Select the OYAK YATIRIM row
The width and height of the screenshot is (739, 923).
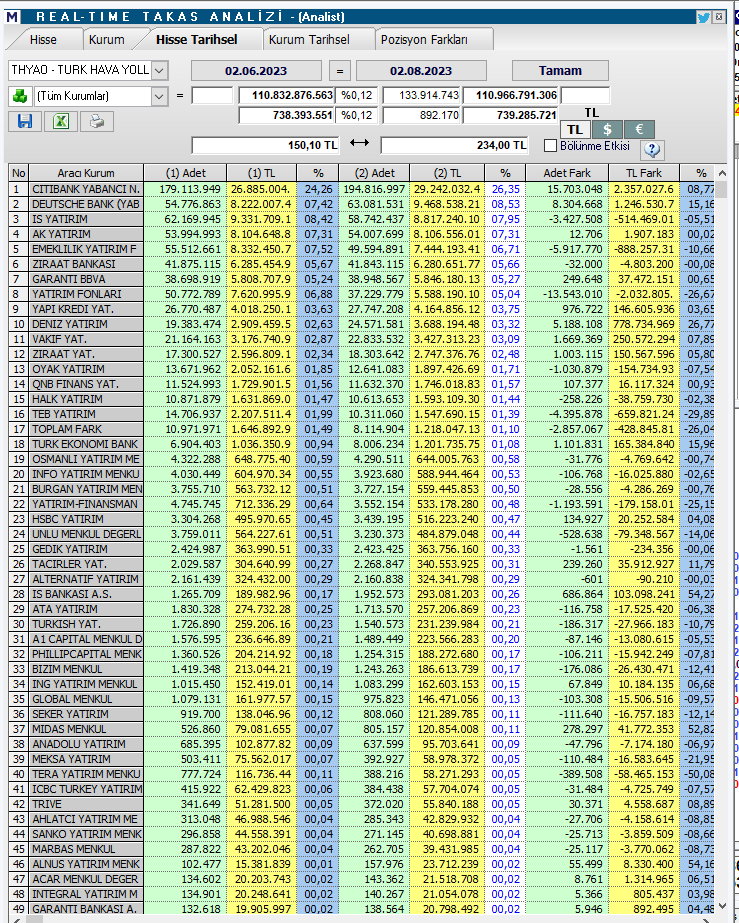tap(362, 369)
